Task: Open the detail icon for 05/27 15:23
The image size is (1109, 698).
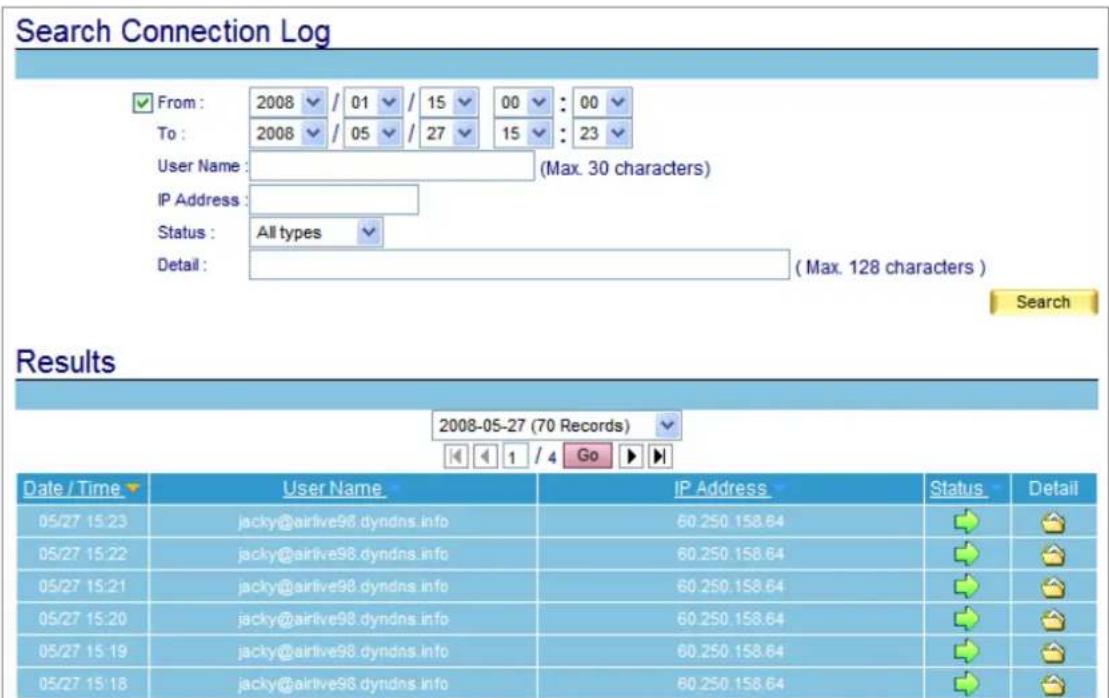Action: [x=1053, y=523]
